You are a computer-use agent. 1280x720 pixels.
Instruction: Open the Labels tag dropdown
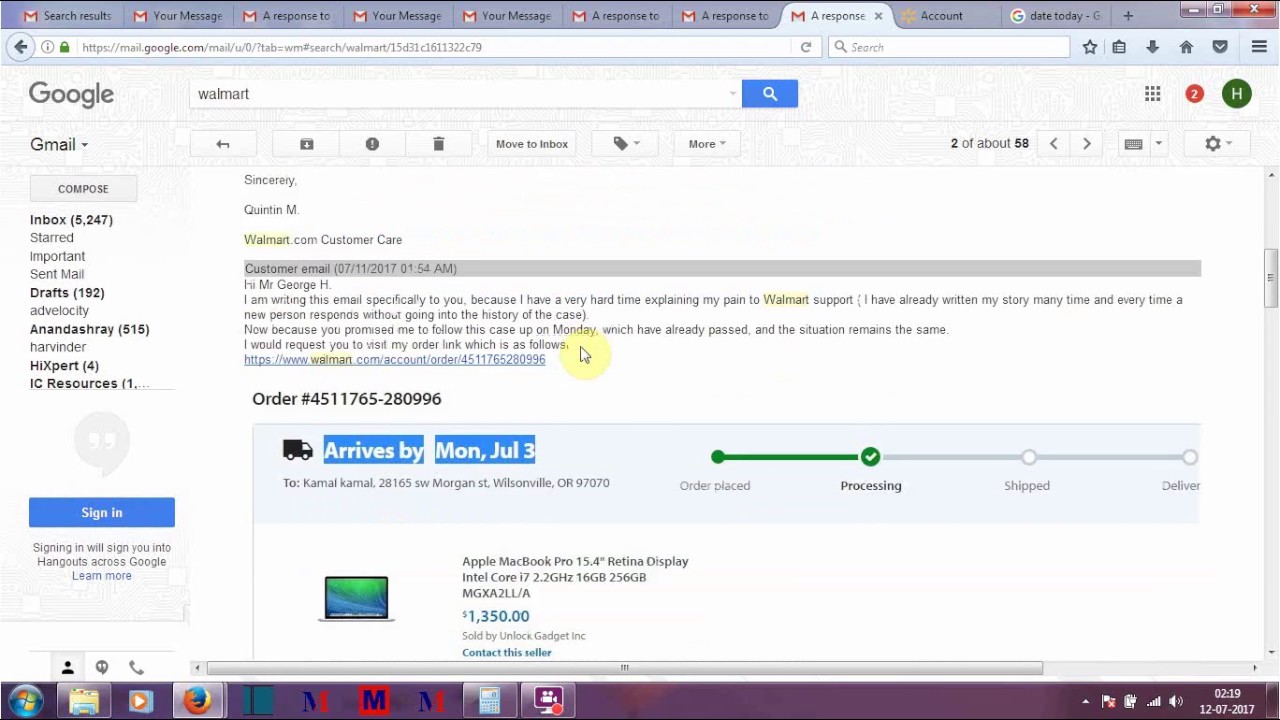click(x=627, y=144)
